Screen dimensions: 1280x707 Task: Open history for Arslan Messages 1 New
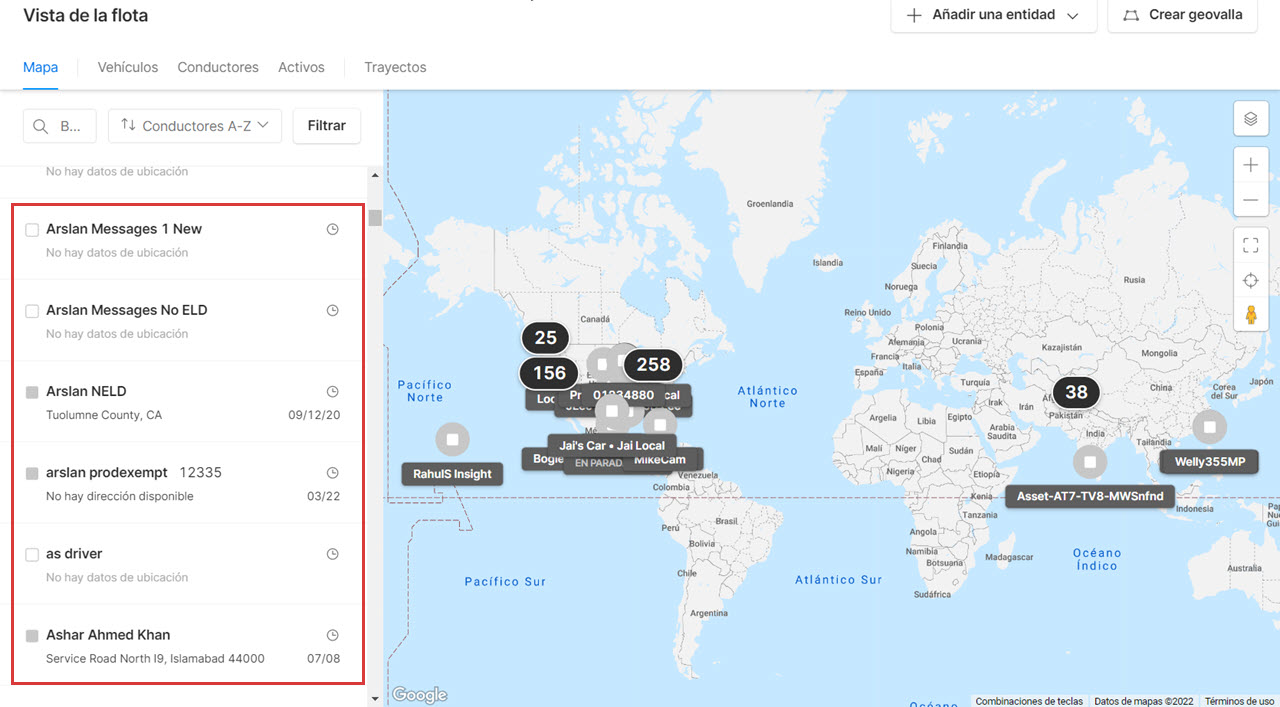click(332, 228)
